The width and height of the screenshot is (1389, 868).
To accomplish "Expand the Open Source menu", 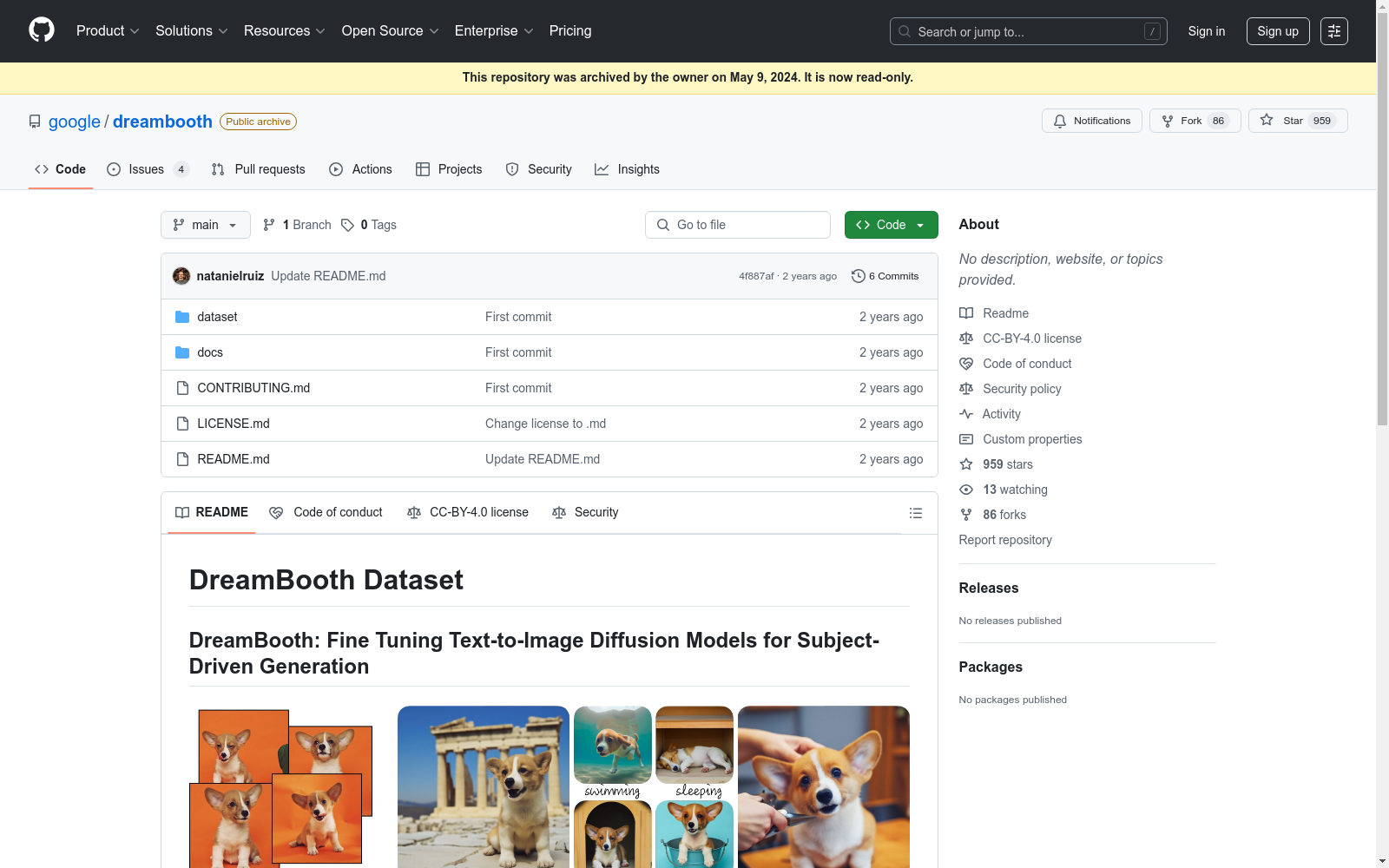I will point(391,30).
